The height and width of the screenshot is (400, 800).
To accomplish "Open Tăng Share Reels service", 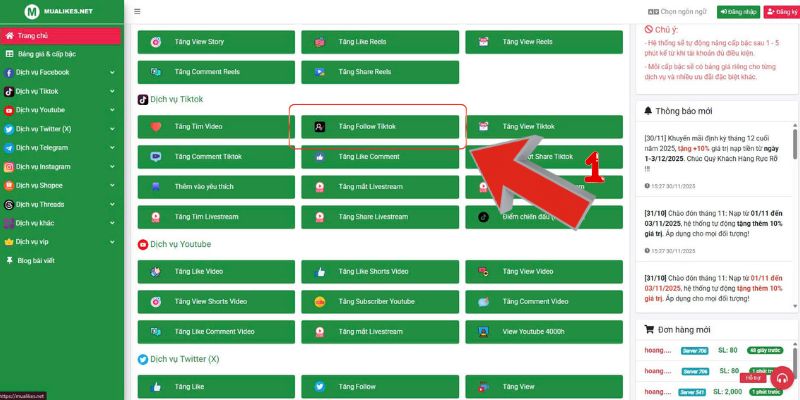I will 380,72.
